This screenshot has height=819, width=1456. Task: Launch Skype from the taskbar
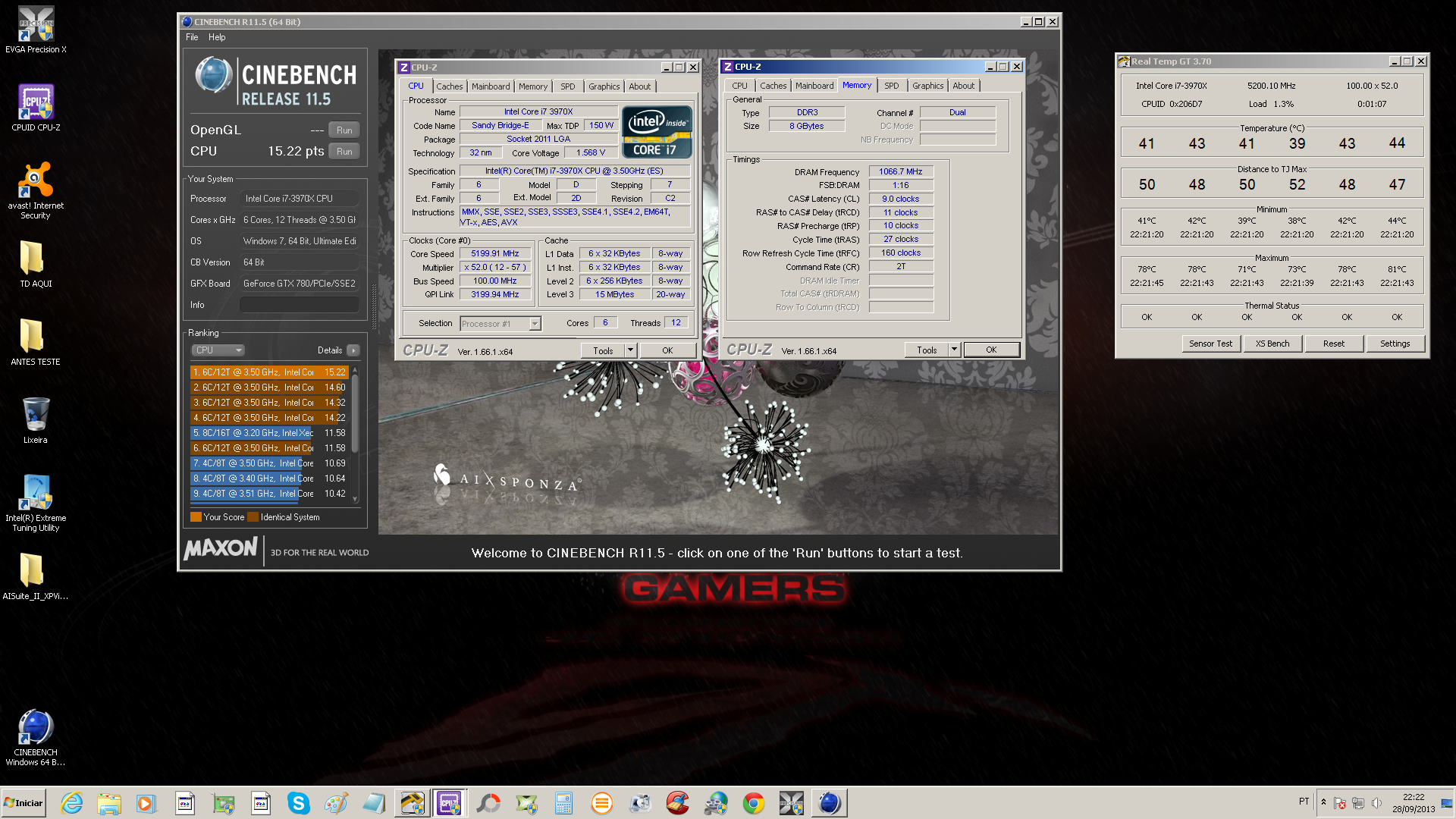pos(299,803)
